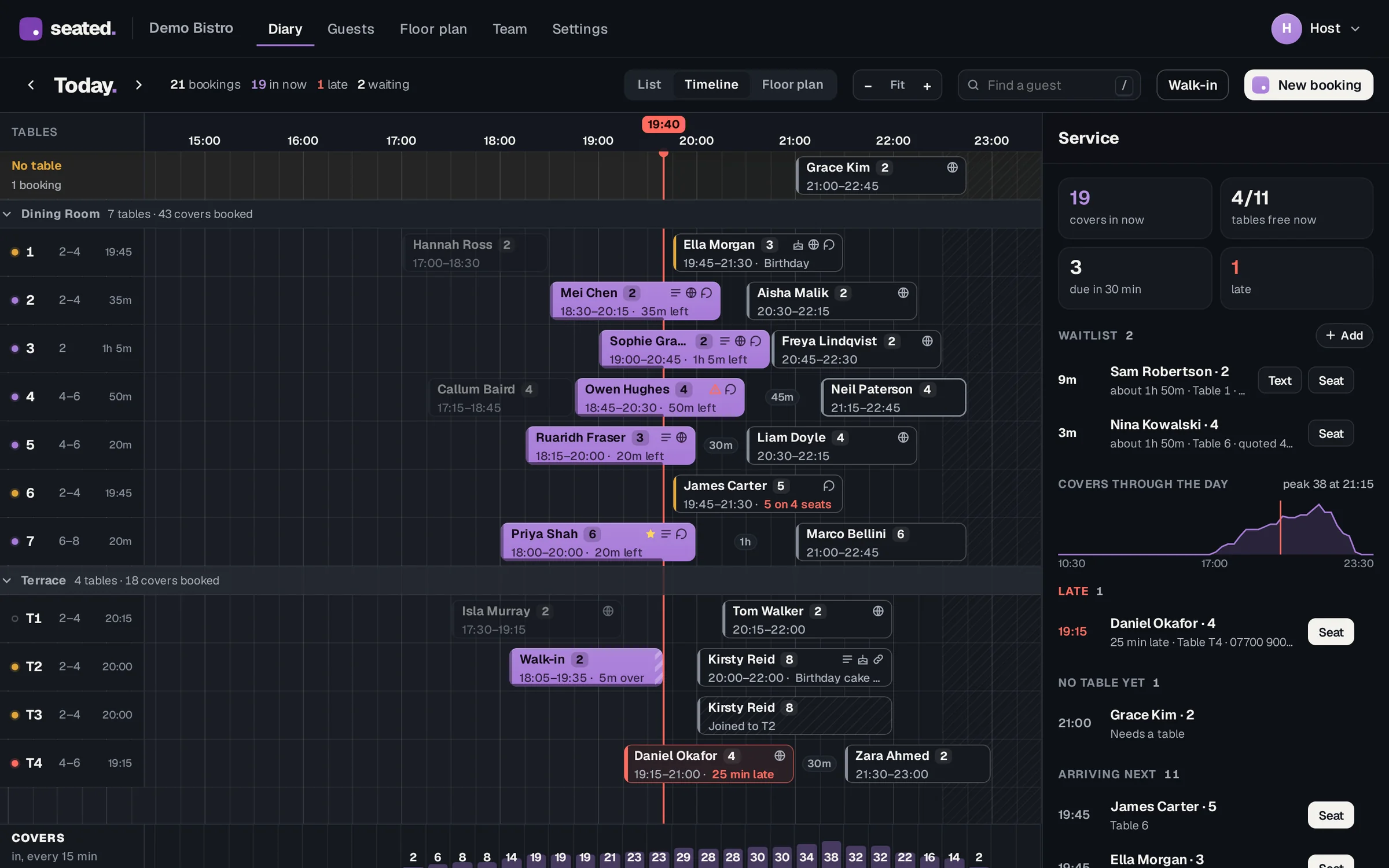Image resolution: width=1389 pixels, height=868 pixels.
Task: Open Floor plan in top navigation
Action: coord(433,28)
